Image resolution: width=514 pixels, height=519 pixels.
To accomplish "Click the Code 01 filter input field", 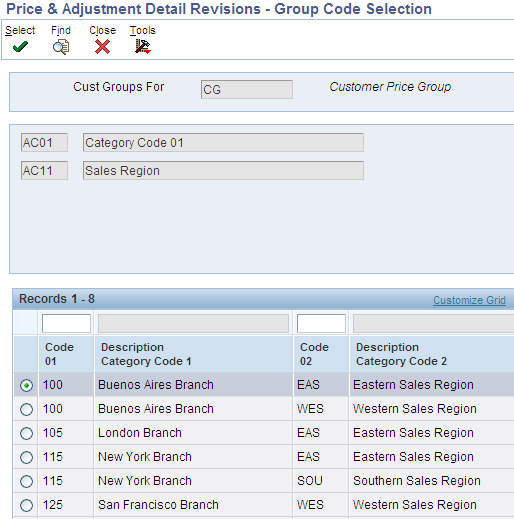I will 66,323.
